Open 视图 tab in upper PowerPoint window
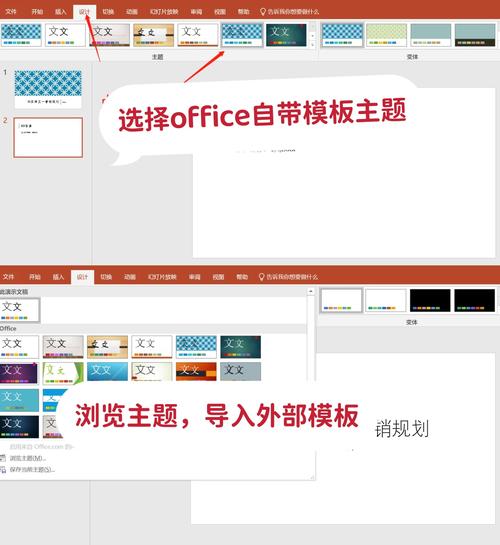Viewport: 500px width, 545px height. [x=220, y=11]
